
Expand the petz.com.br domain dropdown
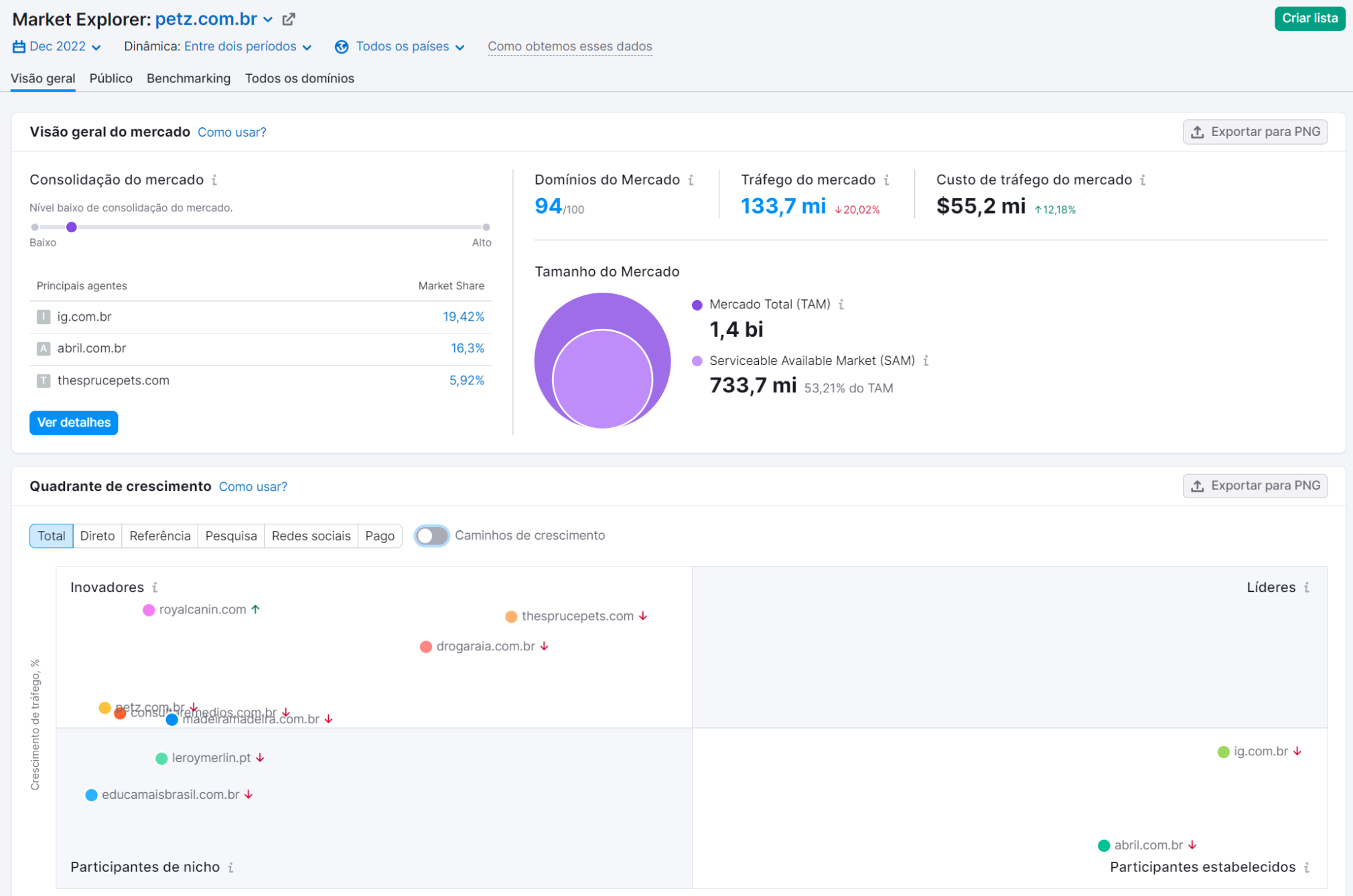coord(268,20)
